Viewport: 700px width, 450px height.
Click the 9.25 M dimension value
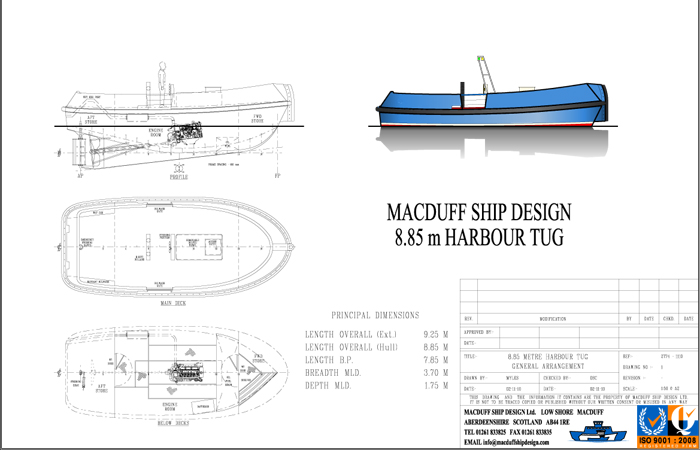click(x=436, y=334)
